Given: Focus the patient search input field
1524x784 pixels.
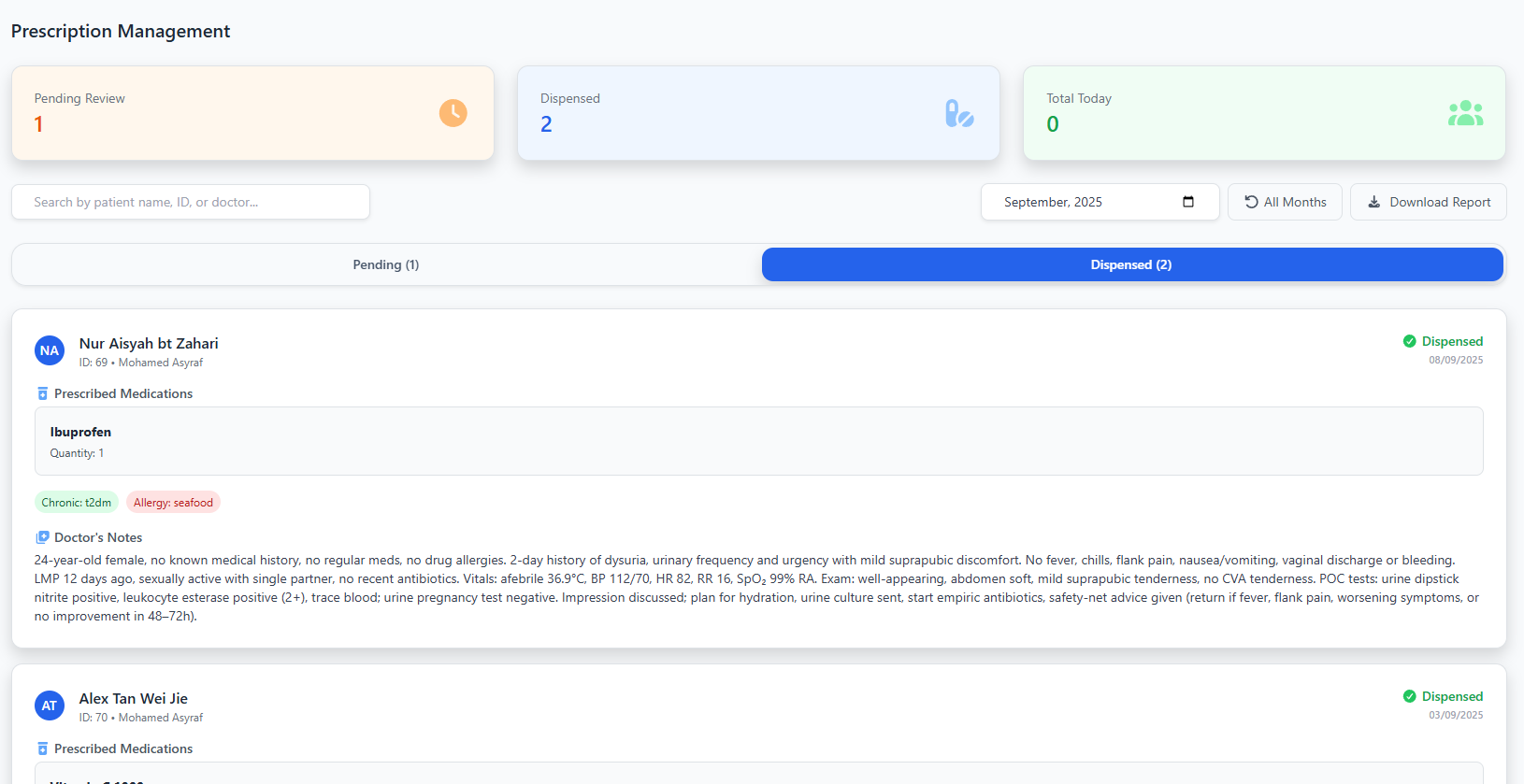Looking at the screenshot, I should (191, 202).
